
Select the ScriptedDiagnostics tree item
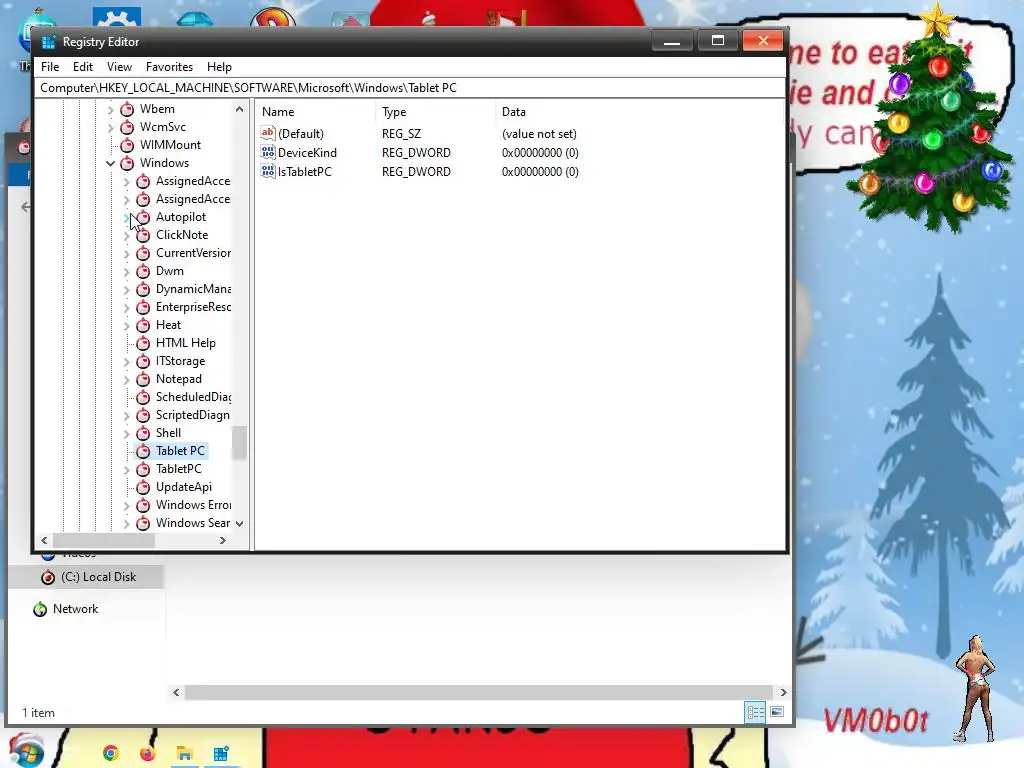(x=193, y=415)
